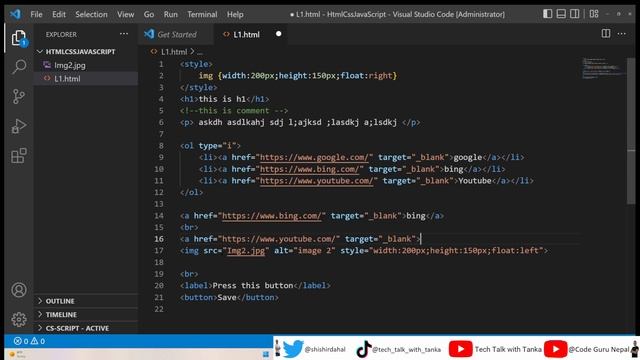The width and height of the screenshot is (640, 360).
Task: Open the Help menu
Action: click(x=235, y=14)
